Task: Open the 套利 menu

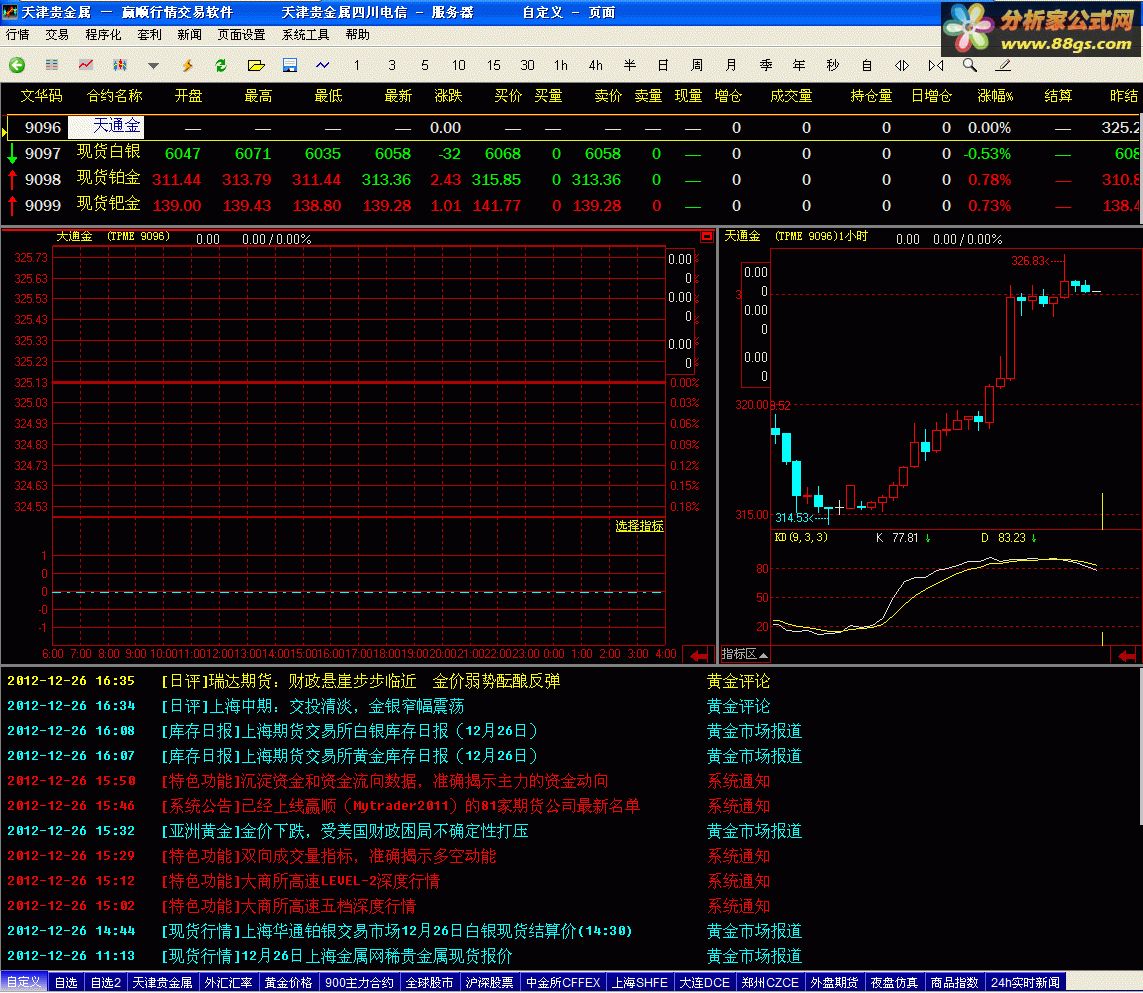Action: click(x=149, y=34)
